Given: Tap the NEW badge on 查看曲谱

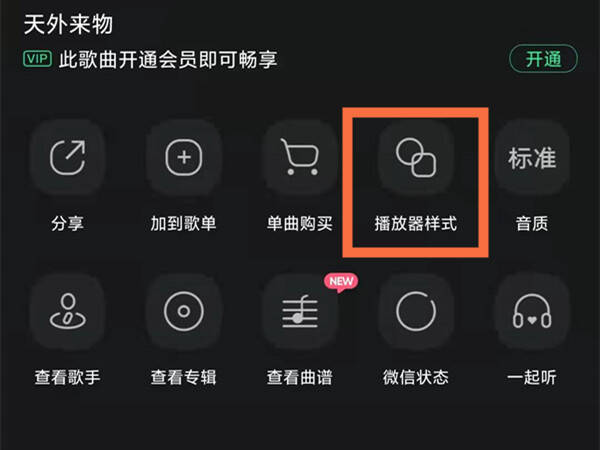Looking at the screenshot, I should coord(341,282).
